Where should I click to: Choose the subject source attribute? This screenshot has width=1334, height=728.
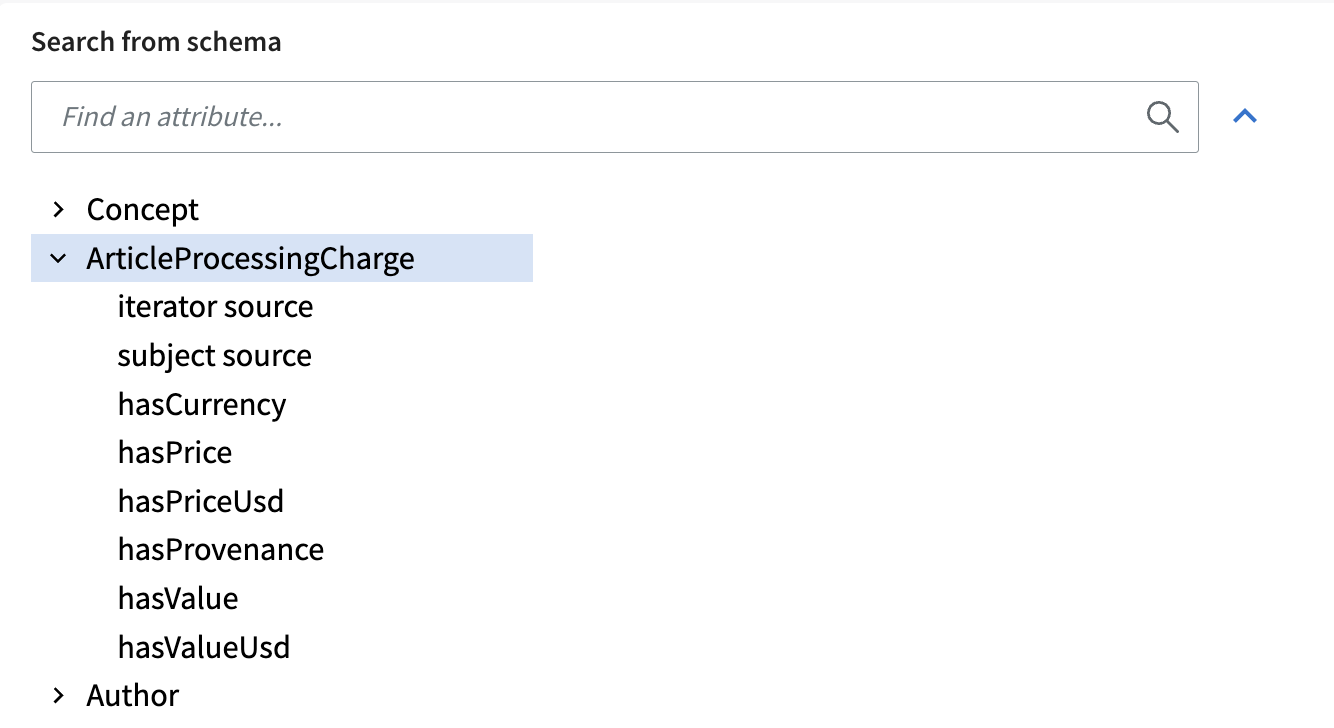[215, 356]
